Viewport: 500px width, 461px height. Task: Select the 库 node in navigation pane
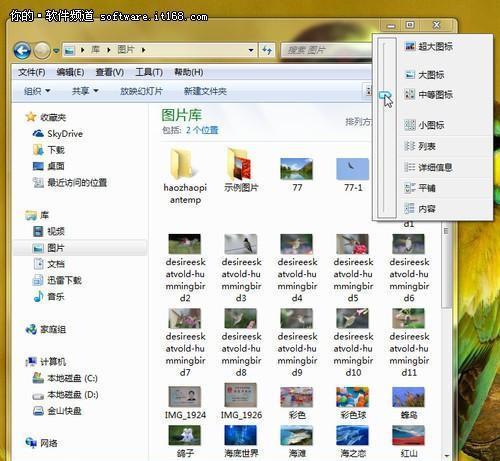click(x=37, y=215)
